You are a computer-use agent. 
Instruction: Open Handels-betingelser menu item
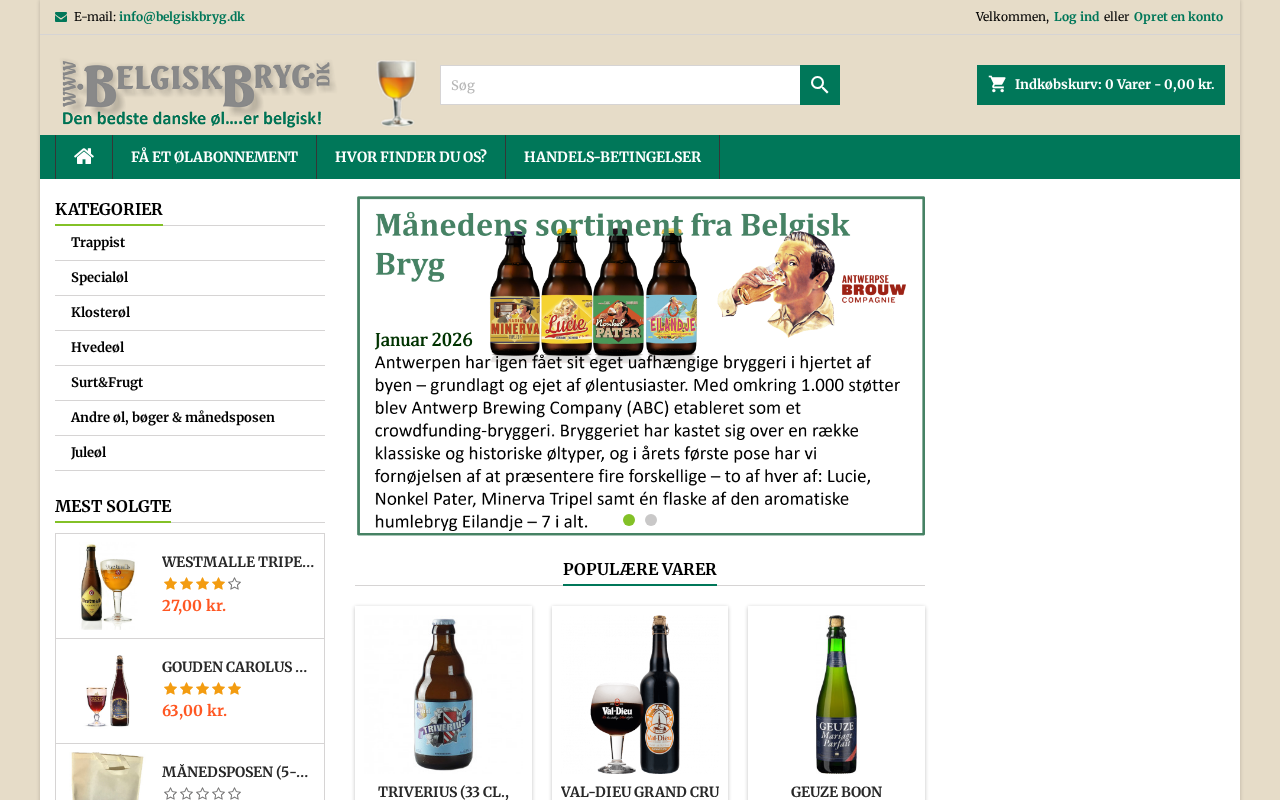click(x=612, y=157)
